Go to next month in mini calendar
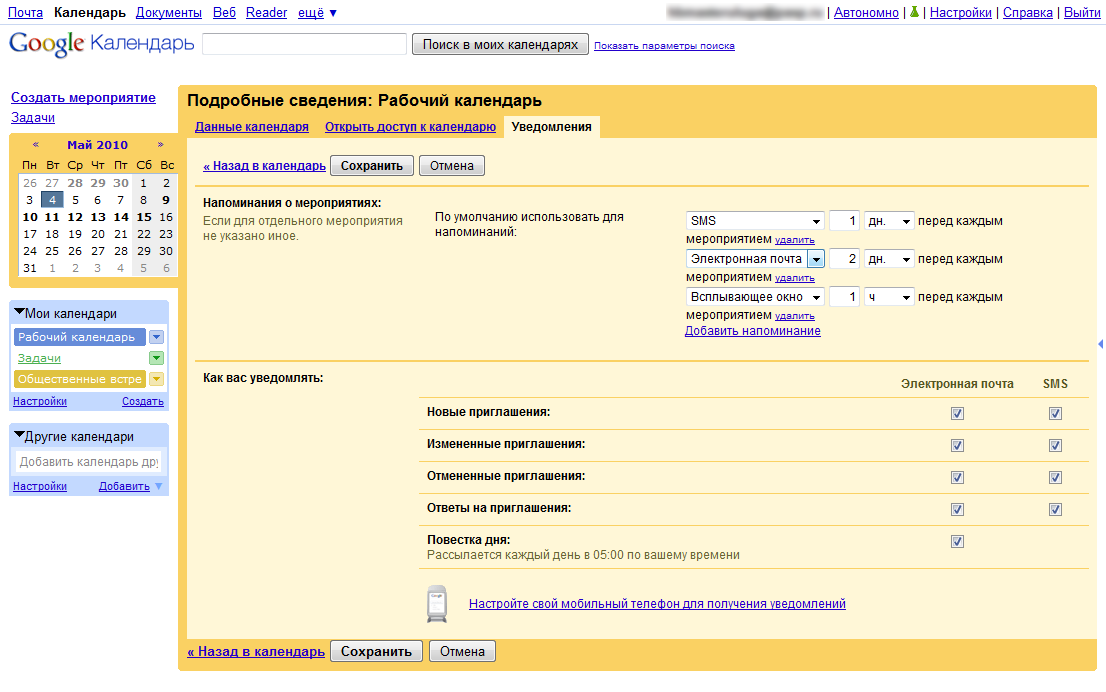This screenshot has height=692, width=1106. coord(160,145)
